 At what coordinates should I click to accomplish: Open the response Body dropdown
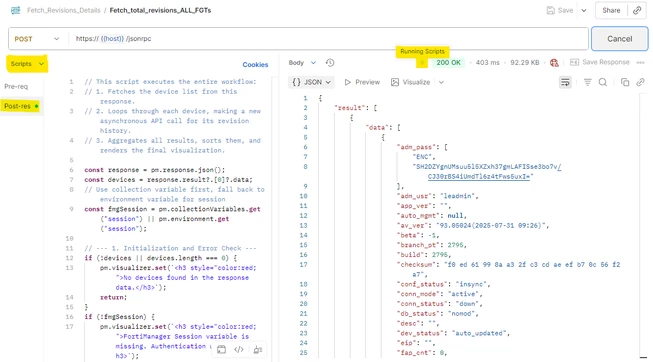coord(302,62)
